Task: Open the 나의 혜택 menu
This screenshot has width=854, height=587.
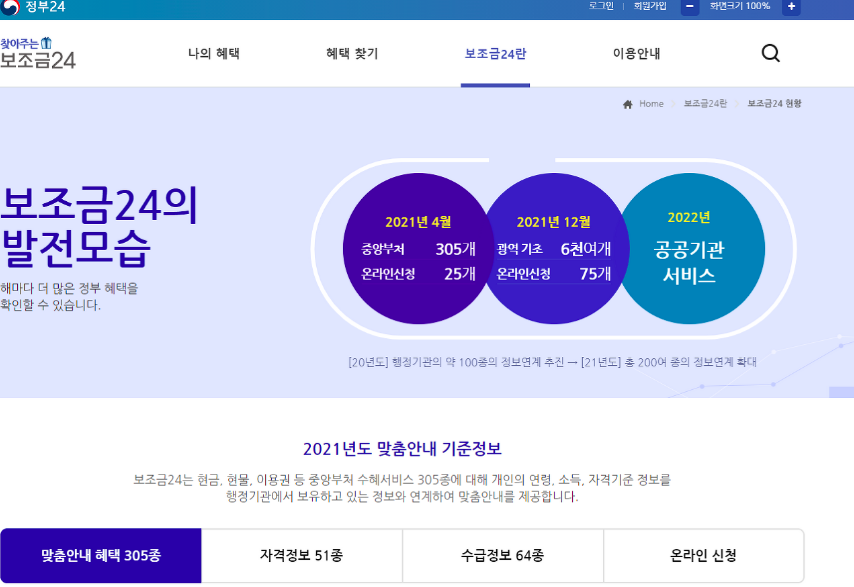Action: [x=214, y=53]
